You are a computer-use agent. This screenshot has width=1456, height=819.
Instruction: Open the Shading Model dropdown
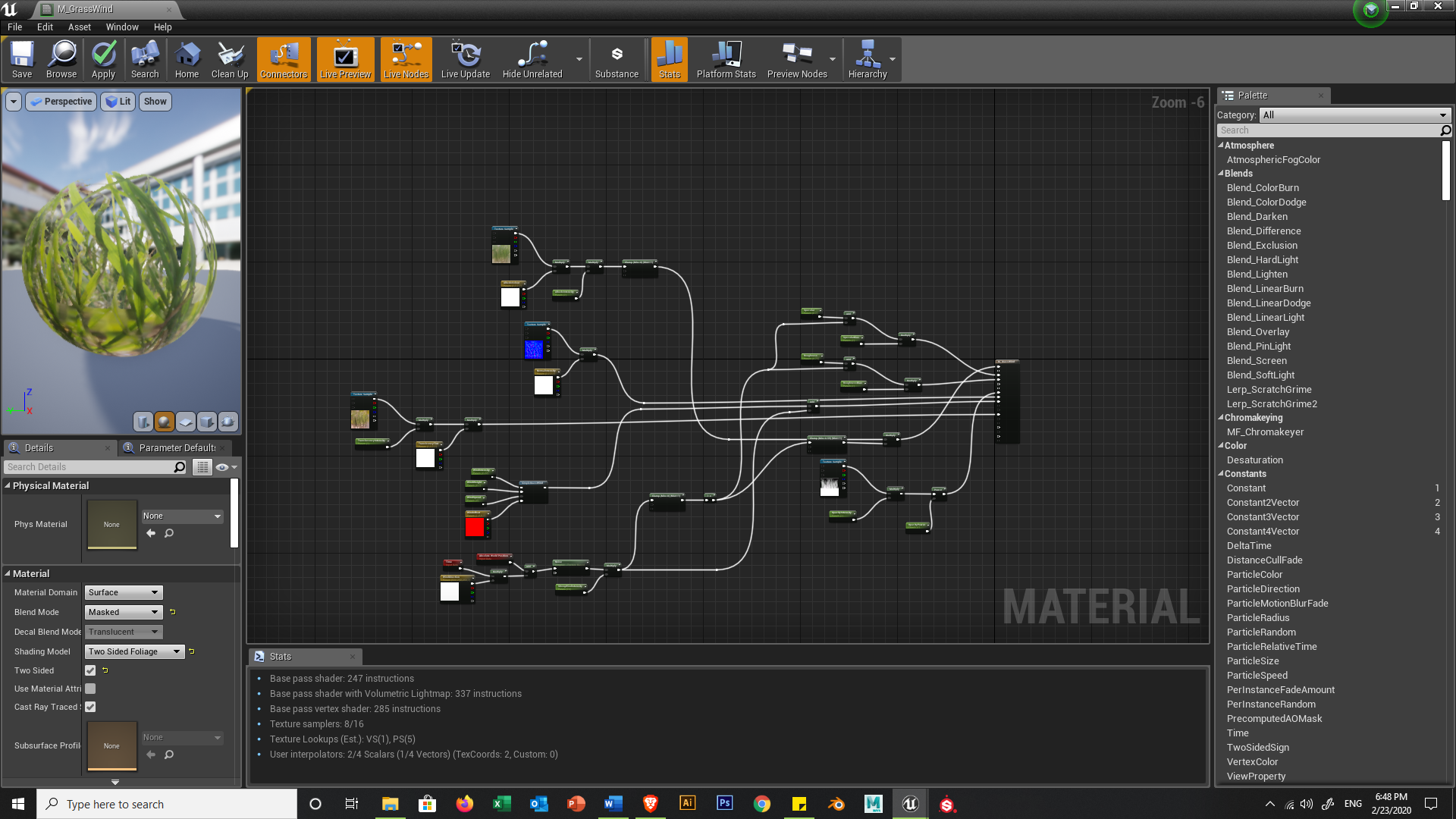134,651
